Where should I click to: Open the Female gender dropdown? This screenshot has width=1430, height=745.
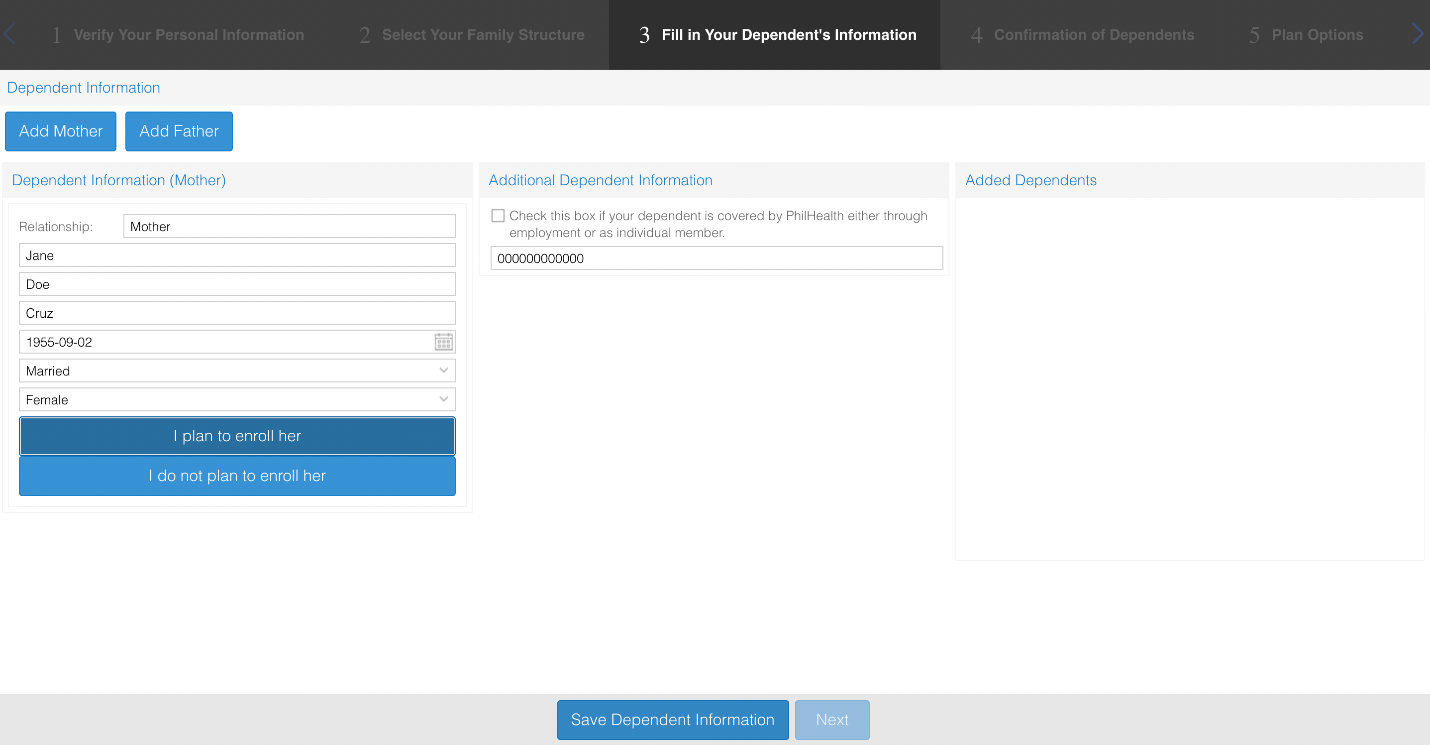(237, 400)
